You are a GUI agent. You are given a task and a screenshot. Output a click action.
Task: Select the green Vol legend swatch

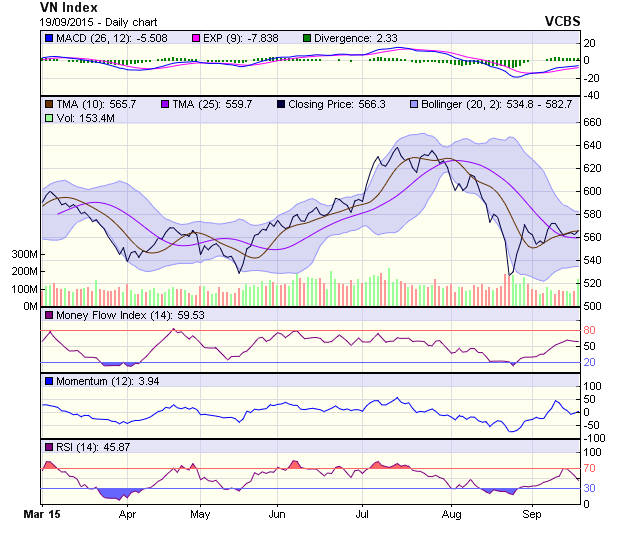[x=49, y=118]
